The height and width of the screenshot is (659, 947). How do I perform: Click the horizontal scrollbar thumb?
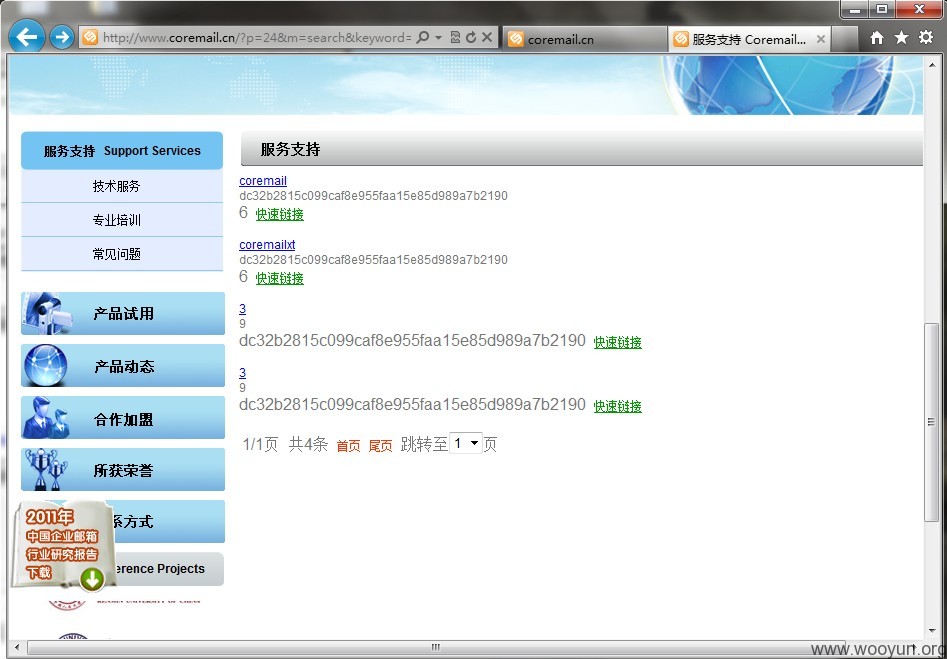click(435, 648)
